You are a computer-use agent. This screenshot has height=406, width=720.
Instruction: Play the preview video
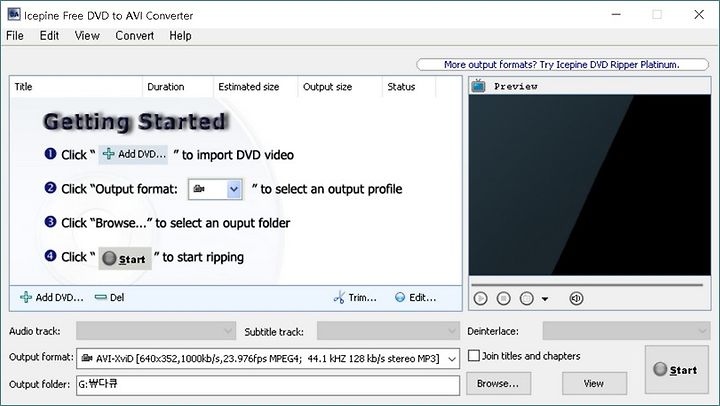[x=480, y=299]
